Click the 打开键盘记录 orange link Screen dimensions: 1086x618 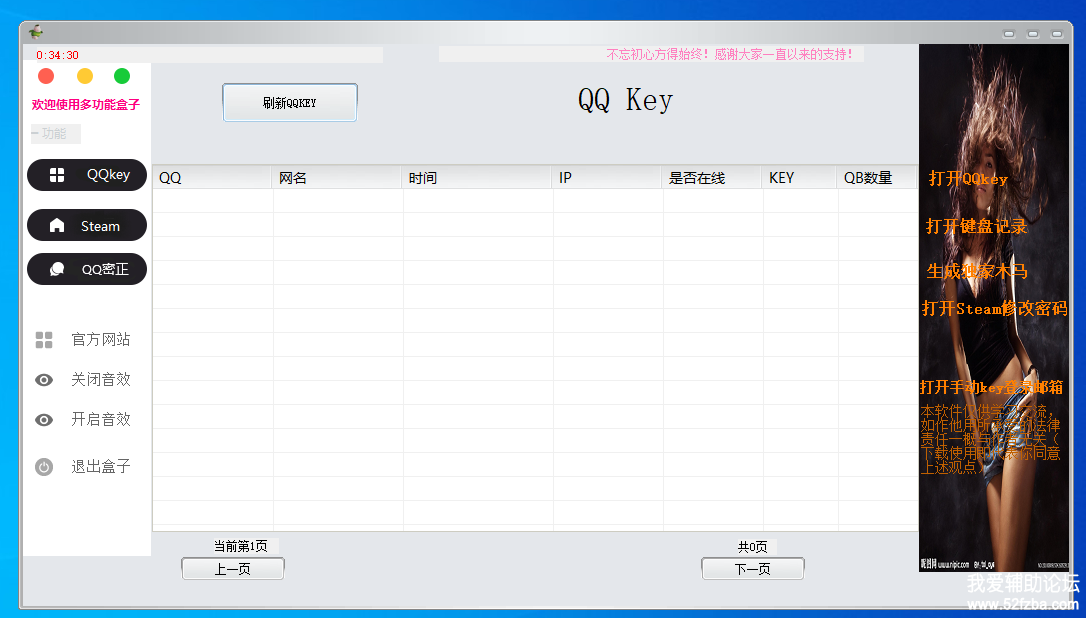[x=977, y=226]
